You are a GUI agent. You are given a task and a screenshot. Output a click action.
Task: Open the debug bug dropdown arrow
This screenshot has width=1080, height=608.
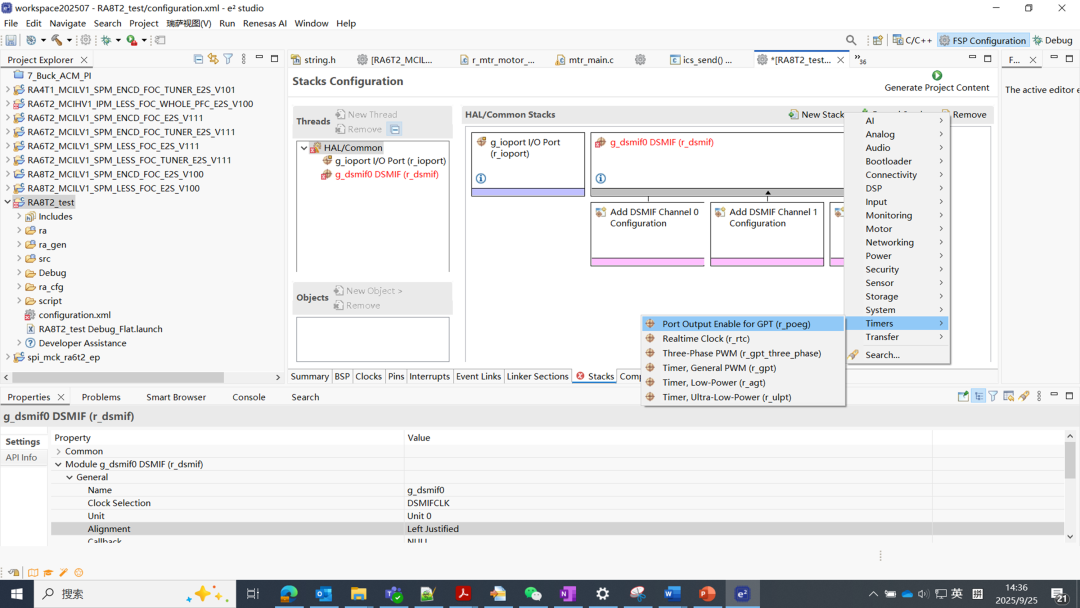pyautogui.click(x=118, y=40)
